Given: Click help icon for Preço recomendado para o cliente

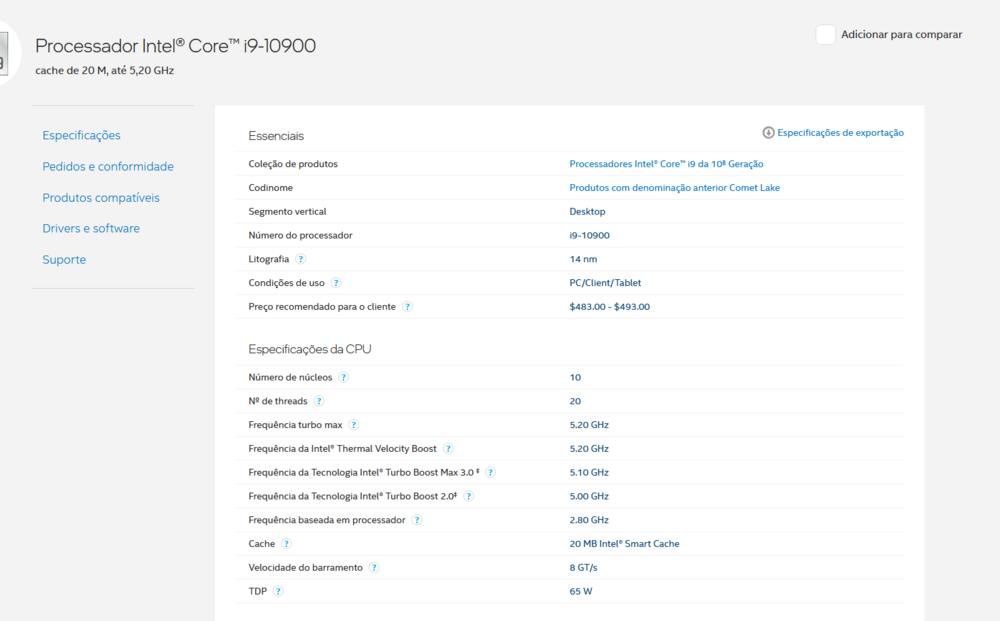Looking at the screenshot, I should (x=408, y=307).
